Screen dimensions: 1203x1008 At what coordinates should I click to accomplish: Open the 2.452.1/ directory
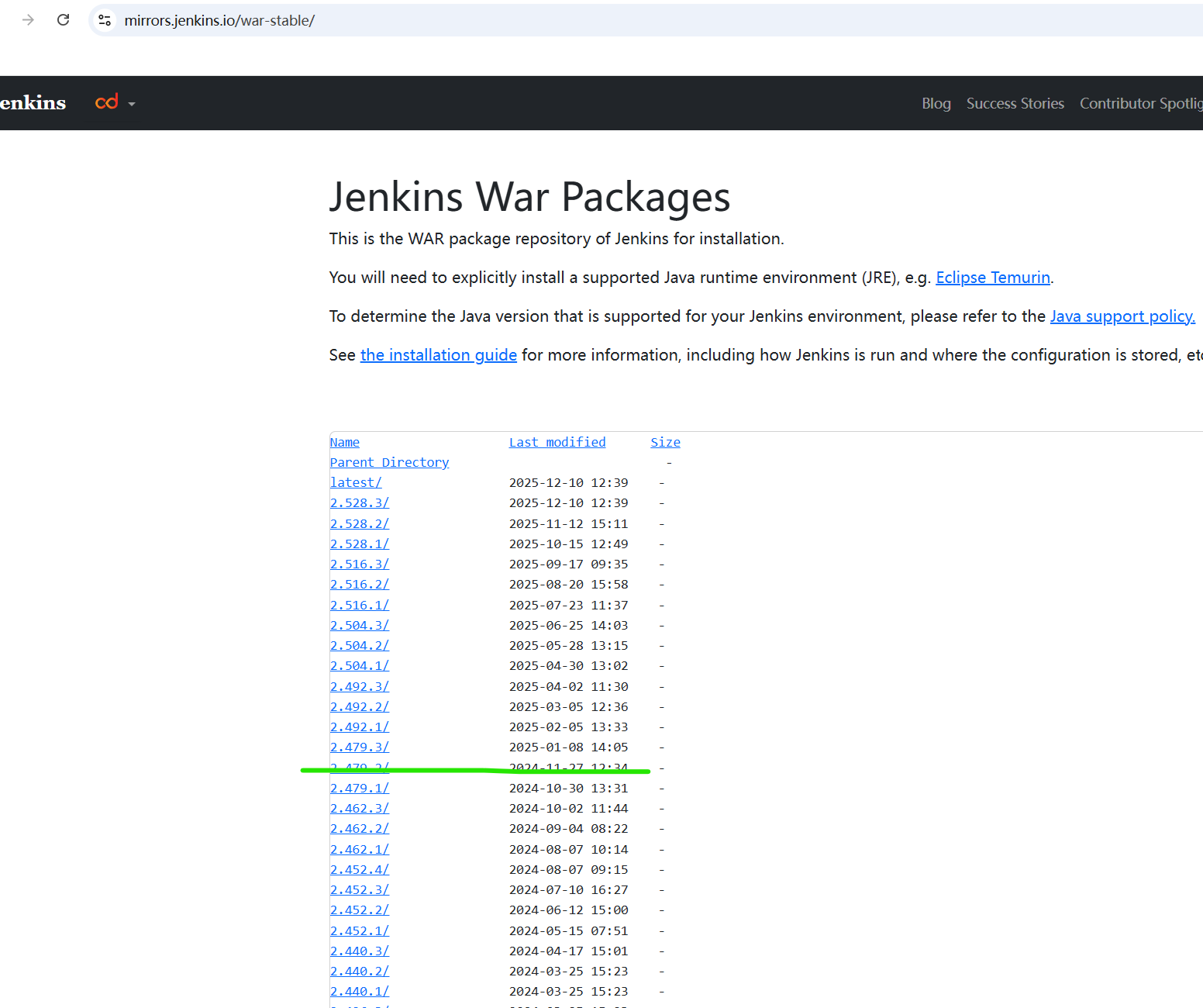(360, 930)
